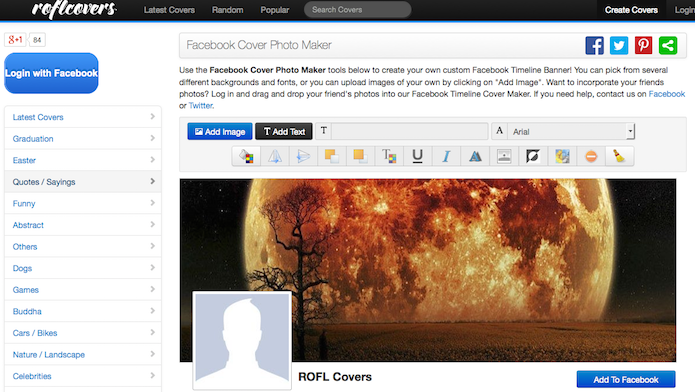Image resolution: width=695 pixels, height=392 pixels.
Task: Click the Add To Facebook button
Action: click(x=626, y=380)
